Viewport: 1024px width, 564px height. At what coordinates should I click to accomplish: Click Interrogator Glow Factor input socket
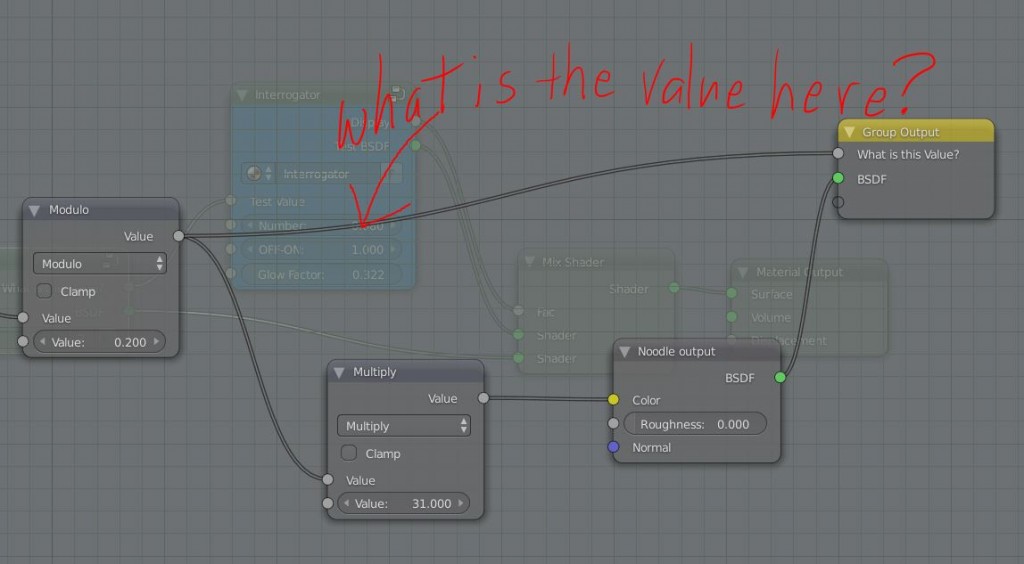pos(231,274)
